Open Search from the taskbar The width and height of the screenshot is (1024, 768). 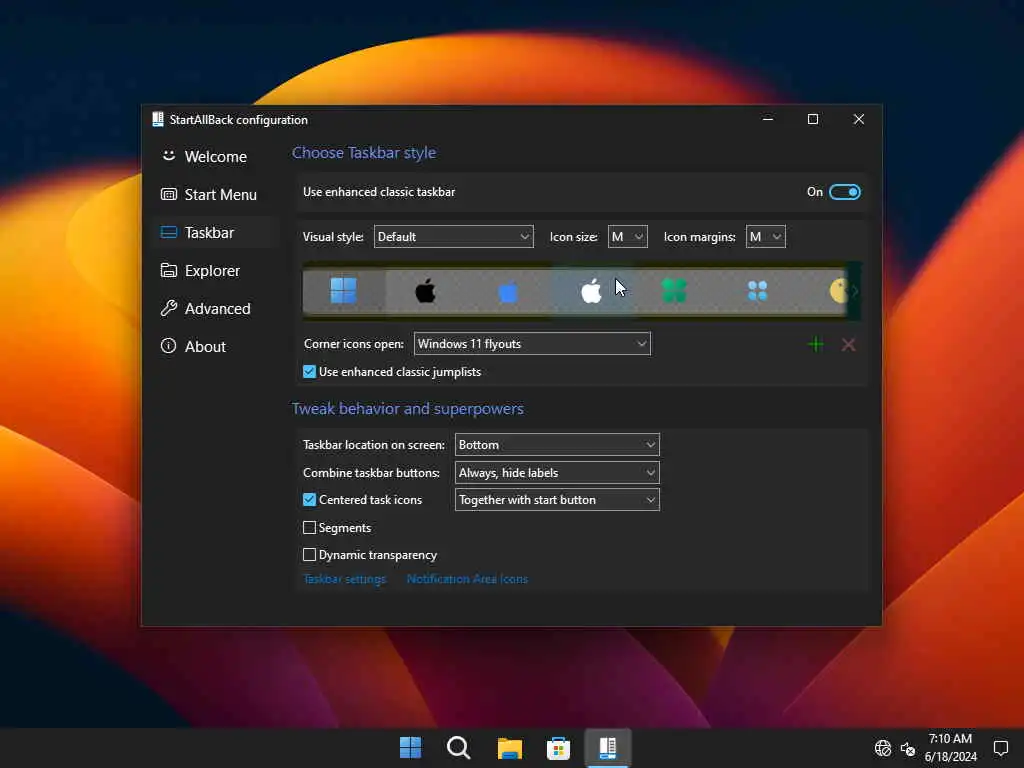[x=458, y=748]
